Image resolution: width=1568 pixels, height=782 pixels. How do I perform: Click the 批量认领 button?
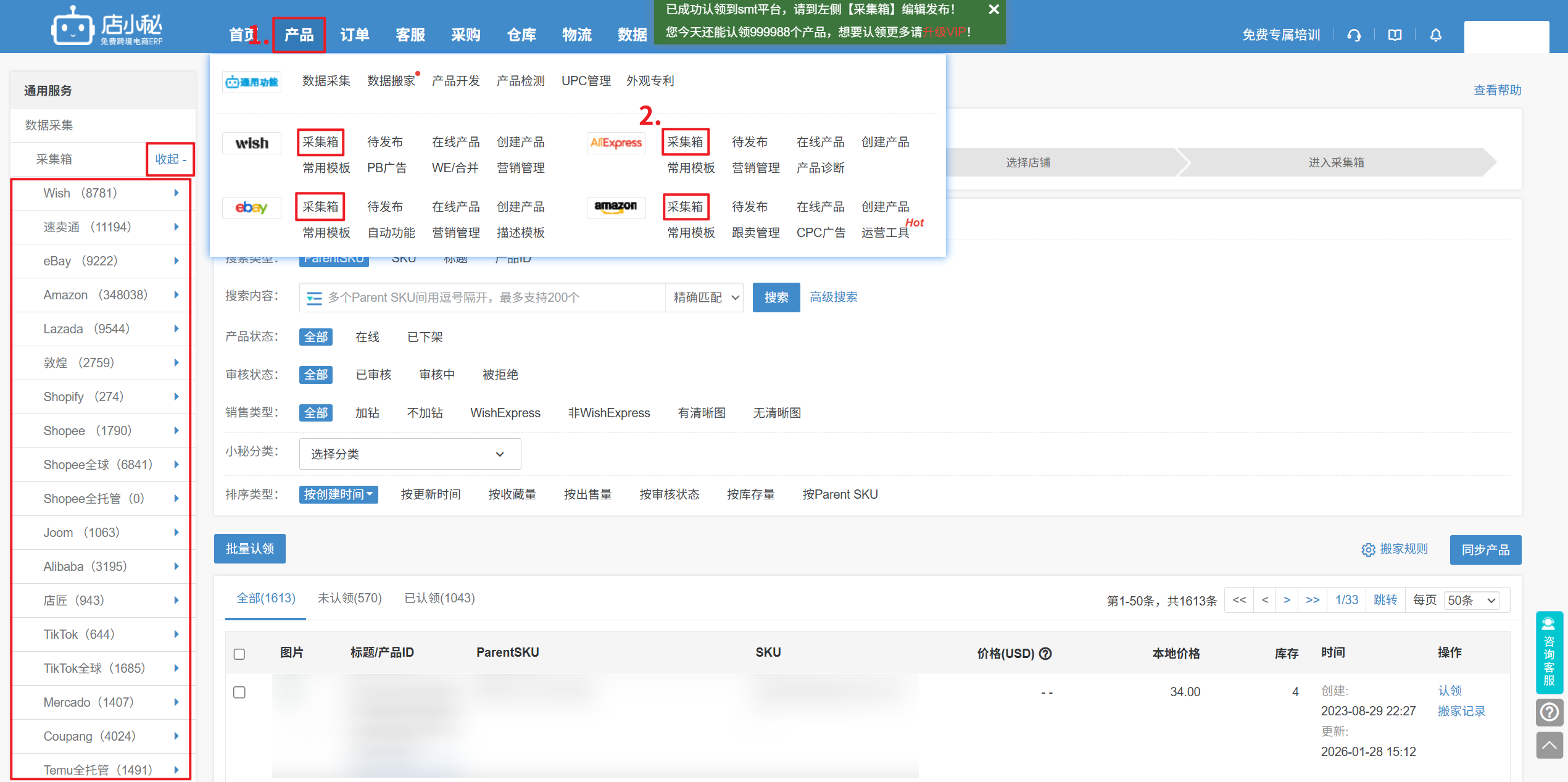point(249,549)
